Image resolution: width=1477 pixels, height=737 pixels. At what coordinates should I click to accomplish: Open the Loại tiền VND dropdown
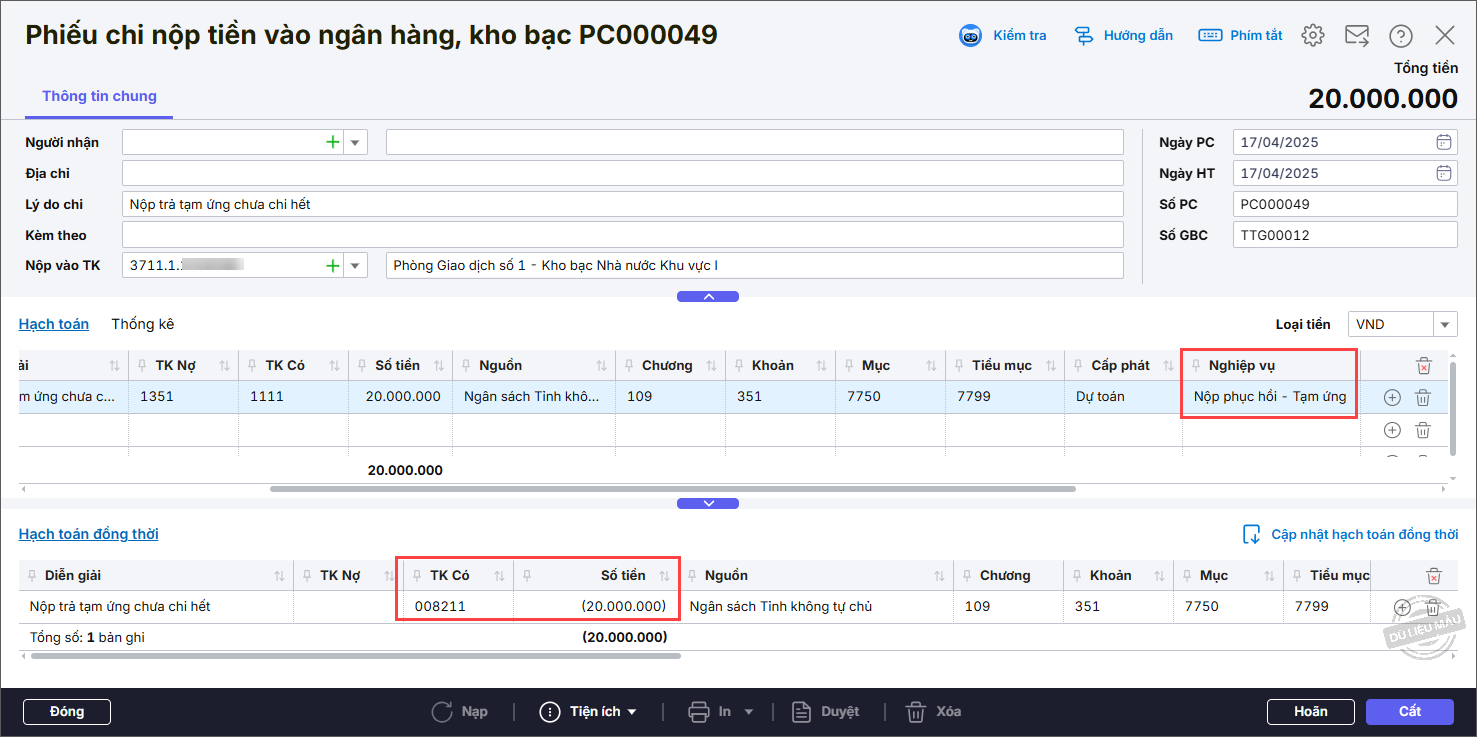pyautogui.click(x=1445, y=324)
